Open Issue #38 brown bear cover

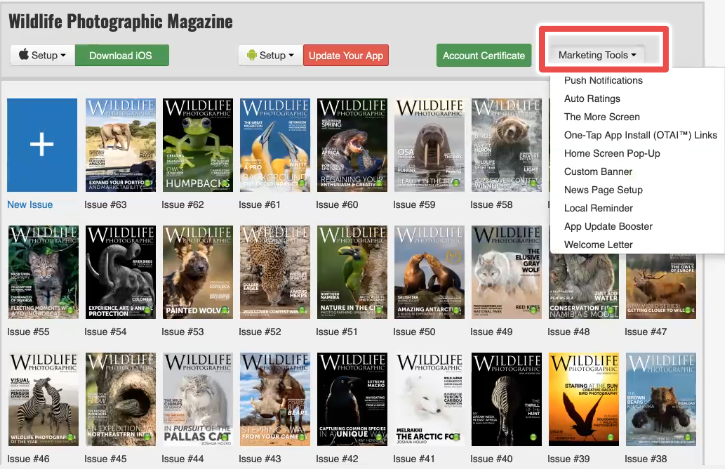(x=661, y=399)
